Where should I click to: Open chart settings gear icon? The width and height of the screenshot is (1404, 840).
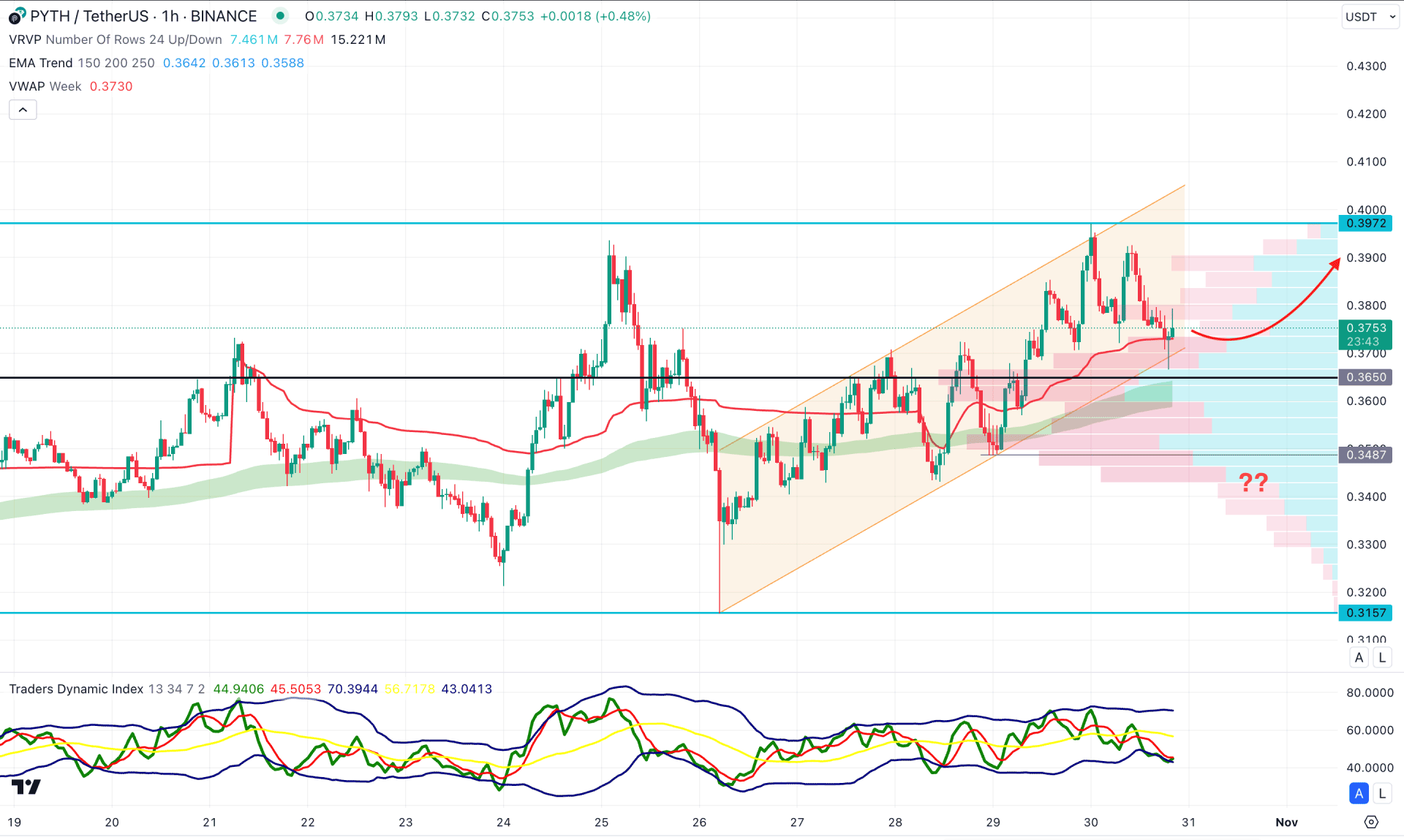(x=1371, y=822)
